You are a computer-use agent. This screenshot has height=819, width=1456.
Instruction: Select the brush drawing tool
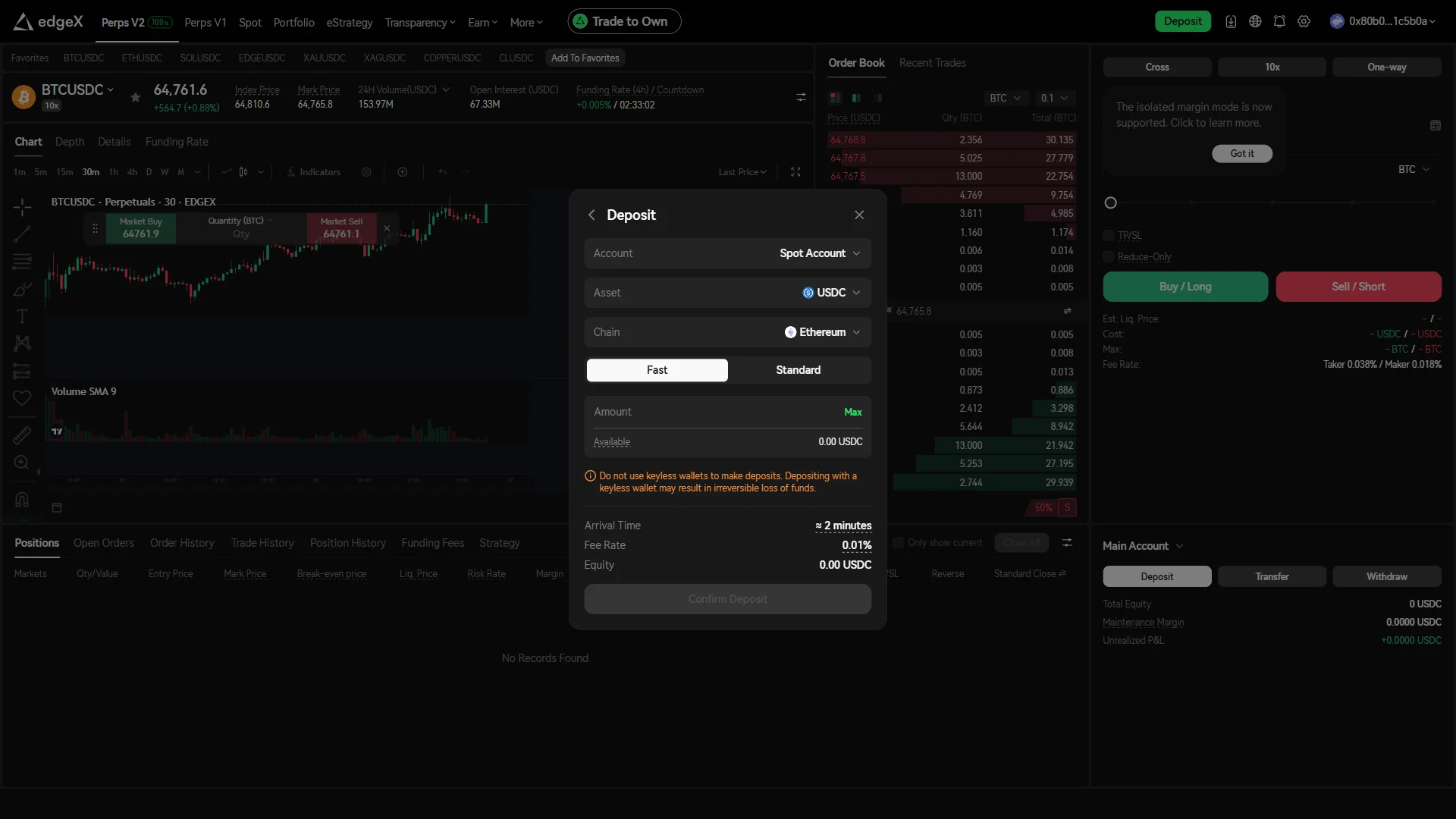22,289
